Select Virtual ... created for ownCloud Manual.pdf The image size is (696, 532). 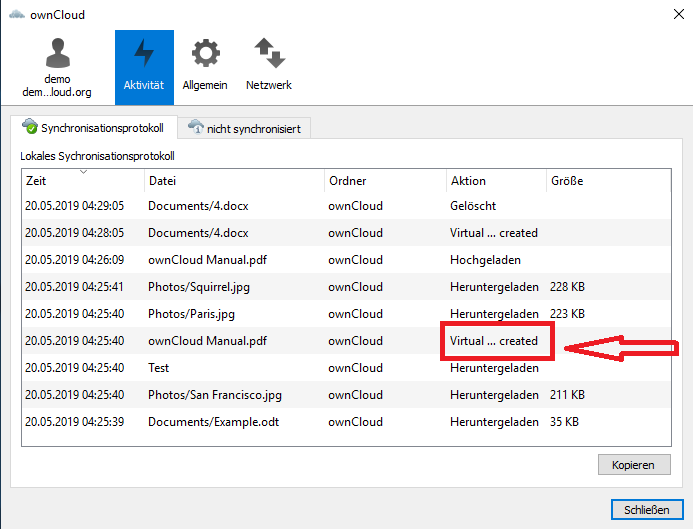point(494,341)
